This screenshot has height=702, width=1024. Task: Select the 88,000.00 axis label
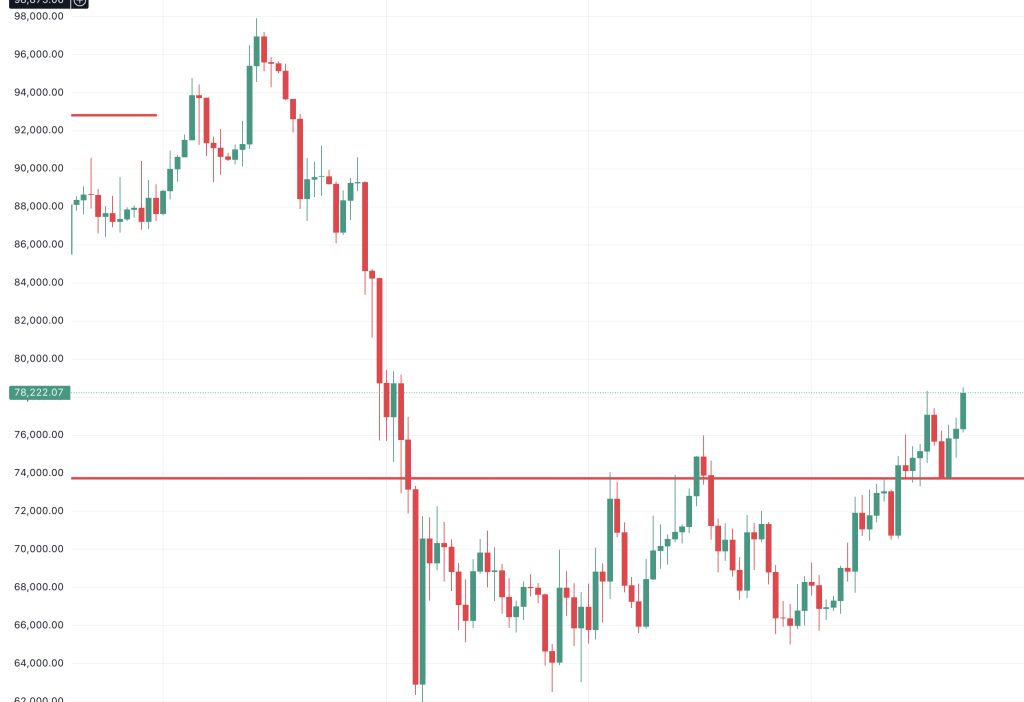39,206
